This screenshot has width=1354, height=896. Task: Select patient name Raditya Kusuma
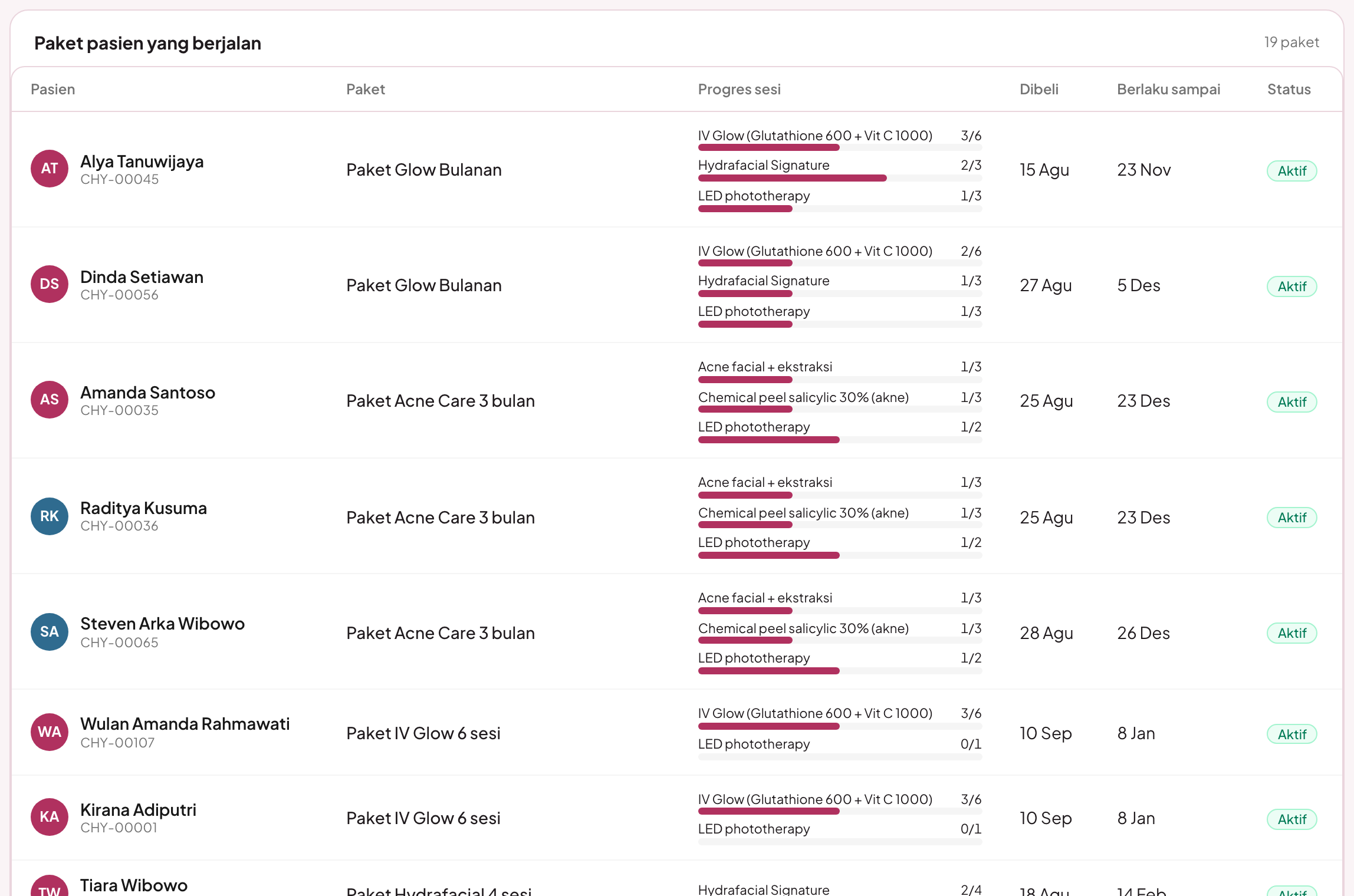click(144, 508)
